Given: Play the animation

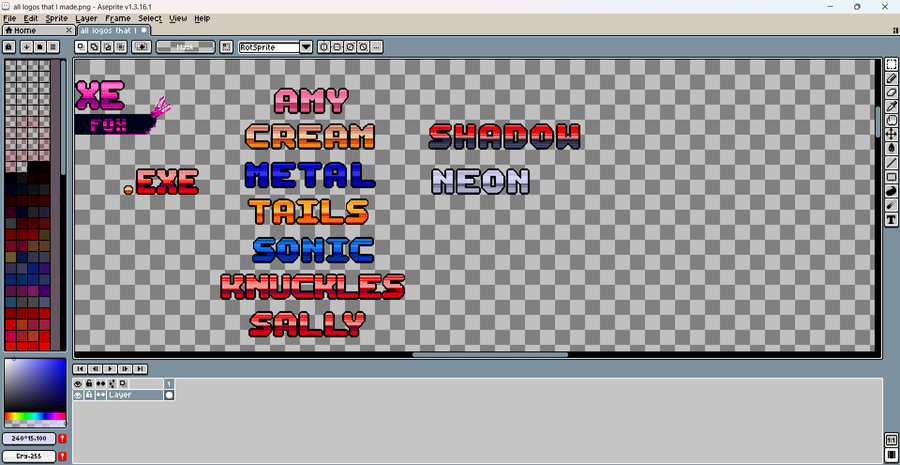Looking at the screenshot, I should [110, 369].
